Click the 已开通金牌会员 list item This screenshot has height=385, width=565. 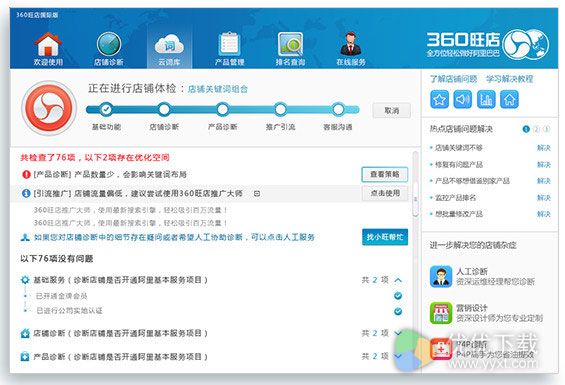(62, 296)
